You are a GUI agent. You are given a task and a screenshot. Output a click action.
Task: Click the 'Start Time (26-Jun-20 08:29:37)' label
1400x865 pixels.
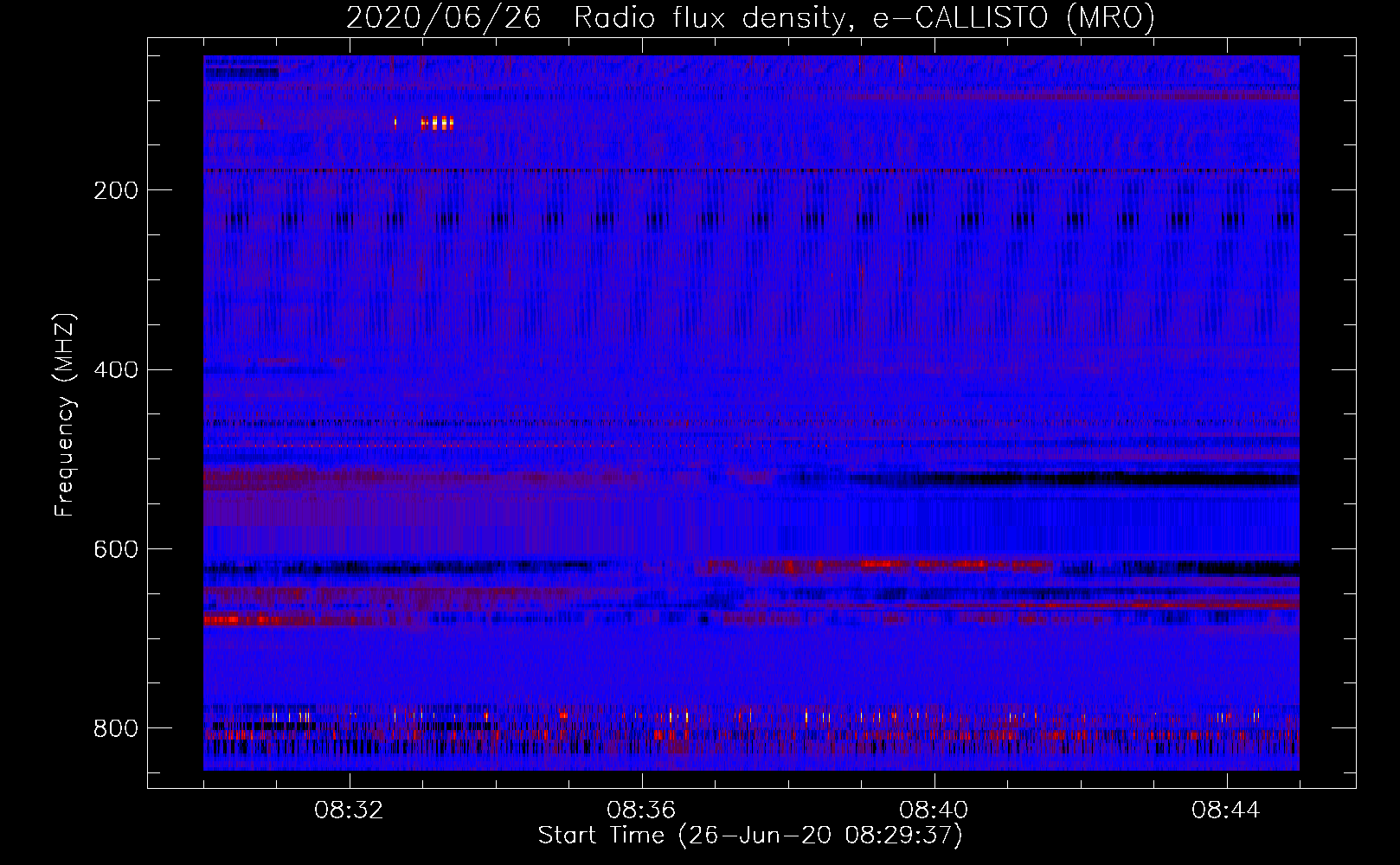(750, 836)
